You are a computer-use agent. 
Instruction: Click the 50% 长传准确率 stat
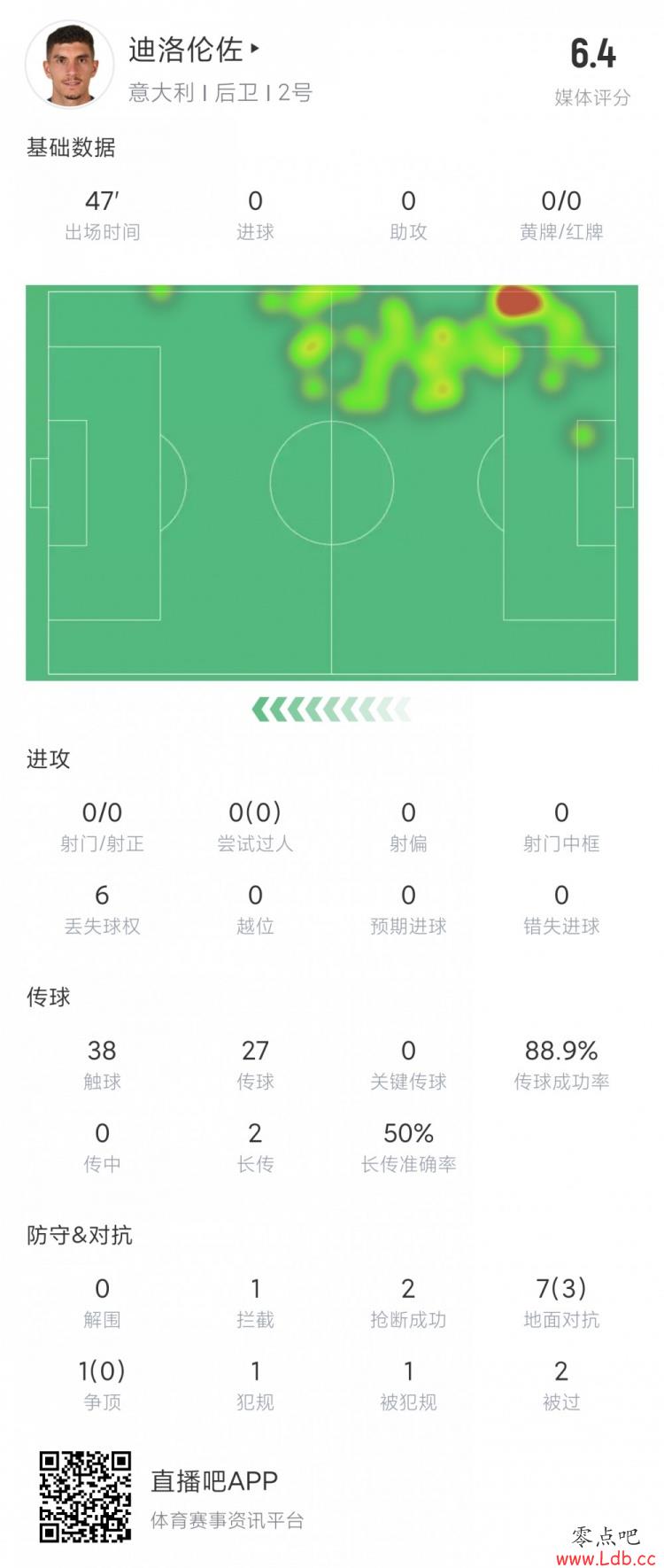[408, 1146]
